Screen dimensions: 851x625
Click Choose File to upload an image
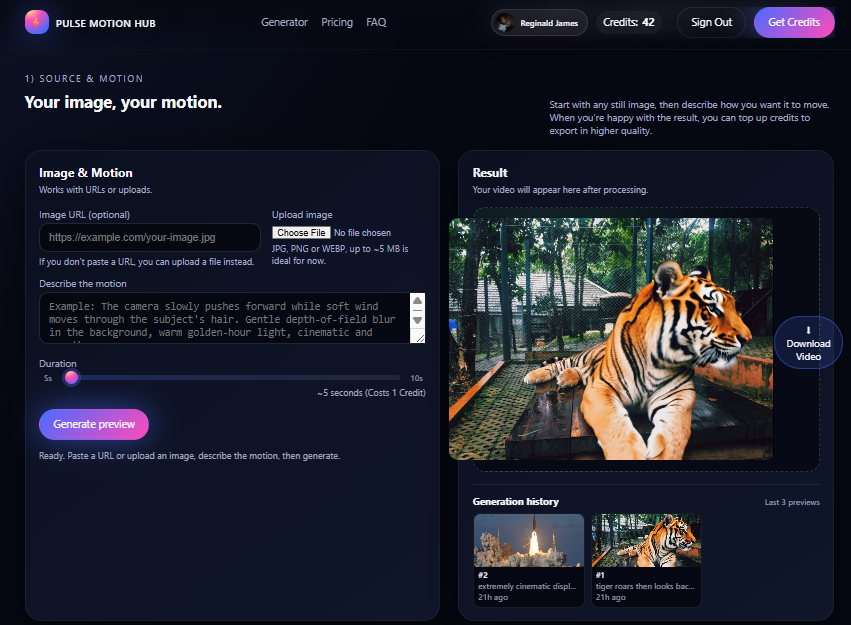click(301, 232)
